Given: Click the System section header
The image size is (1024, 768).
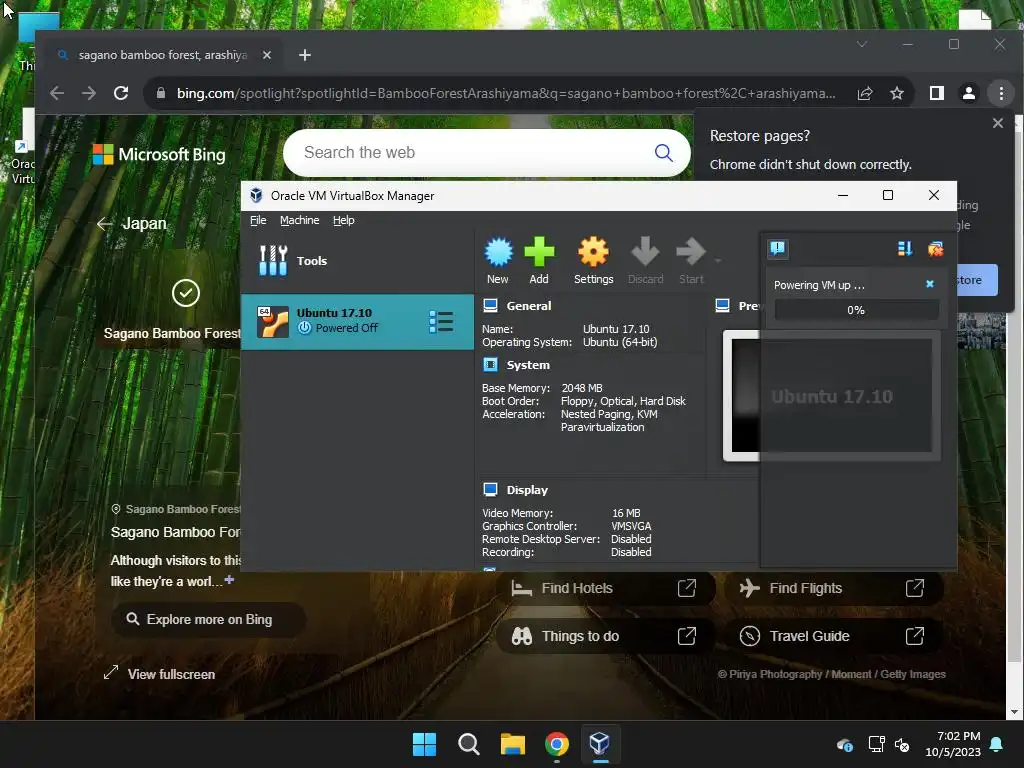Looking at the screenshot, I should 528,365.
